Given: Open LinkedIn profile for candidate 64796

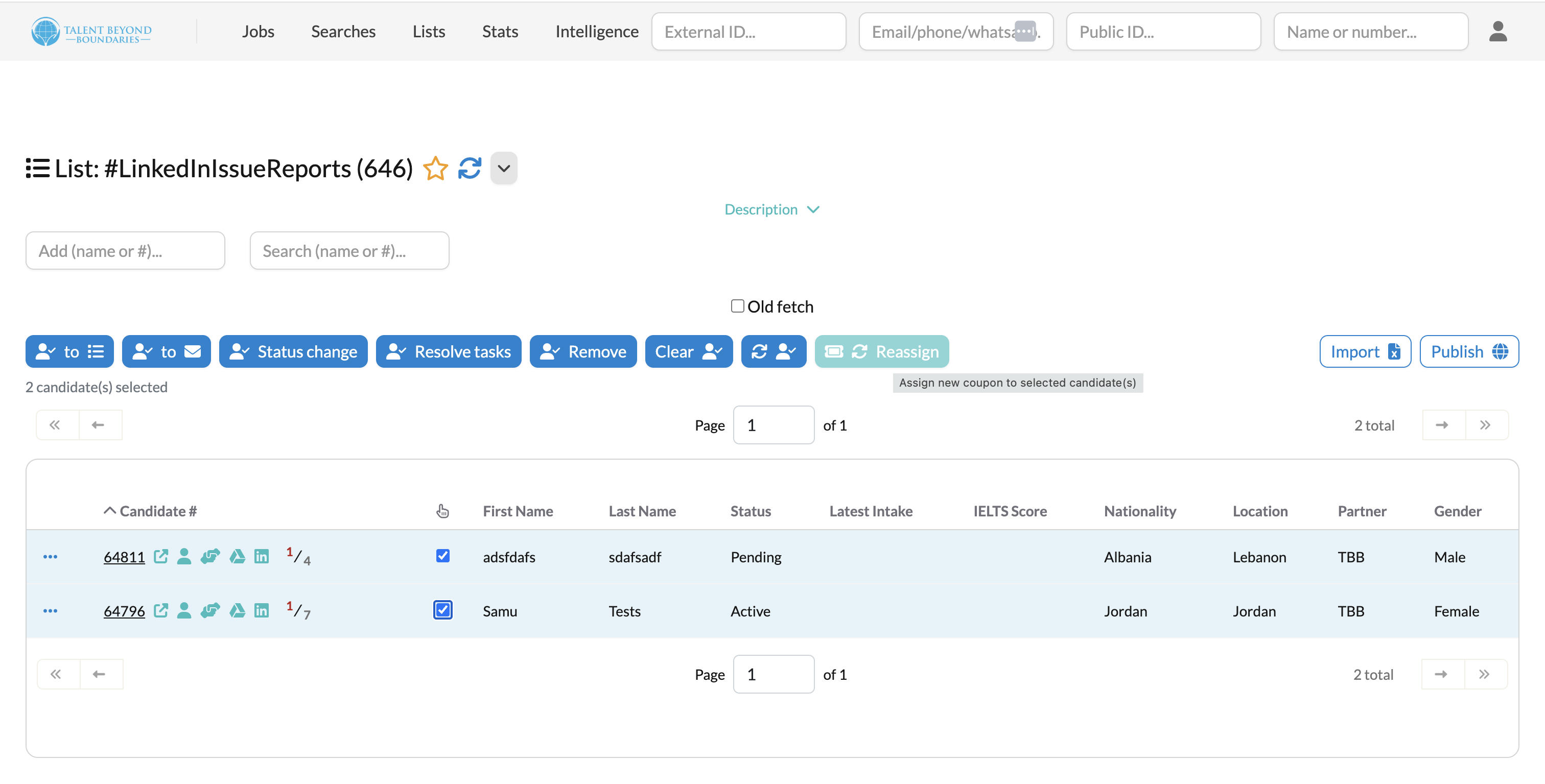Looking at the screenshot, I should tap(262, 610).
